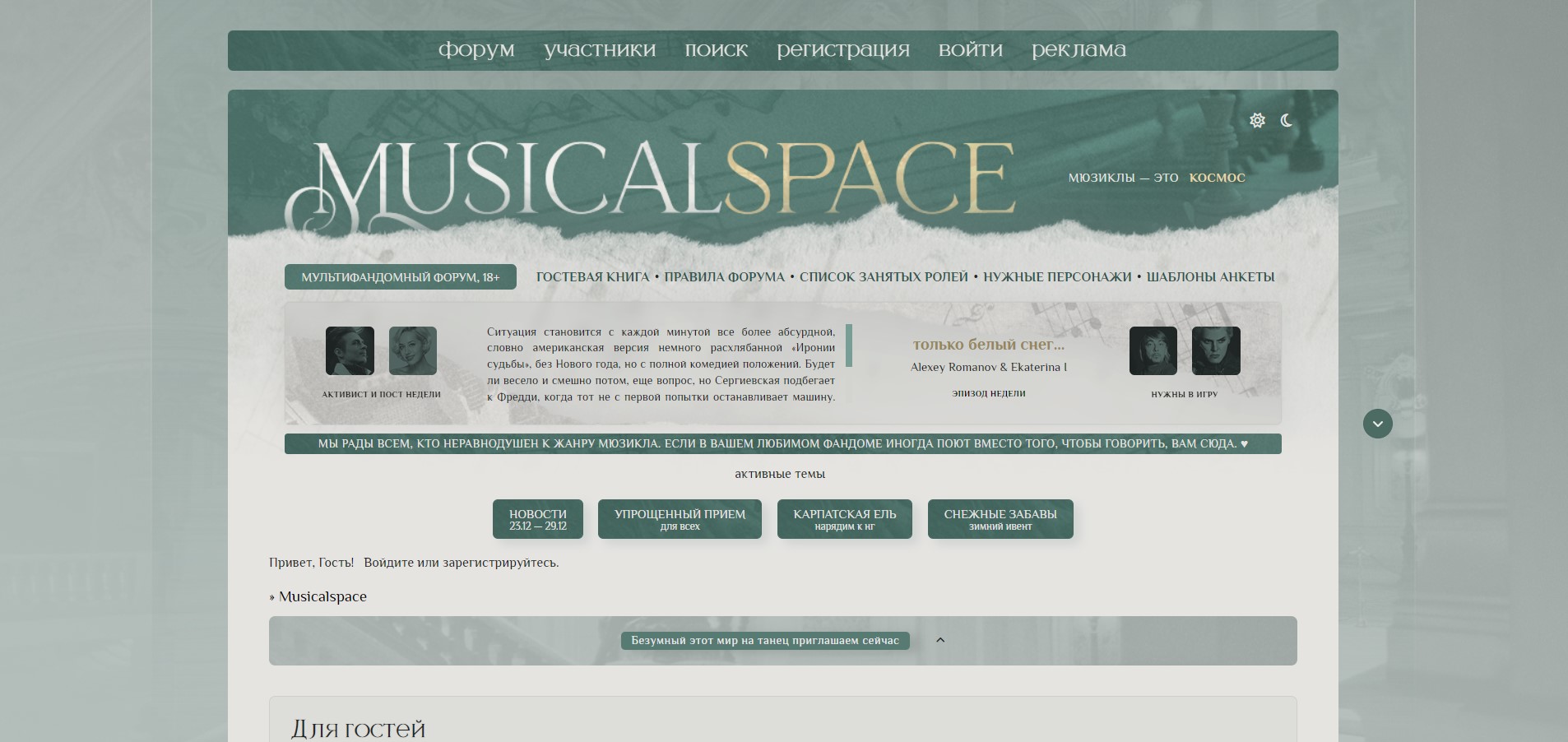
Task: Switch to dark theme moon icon
Action: (1287, 120)
